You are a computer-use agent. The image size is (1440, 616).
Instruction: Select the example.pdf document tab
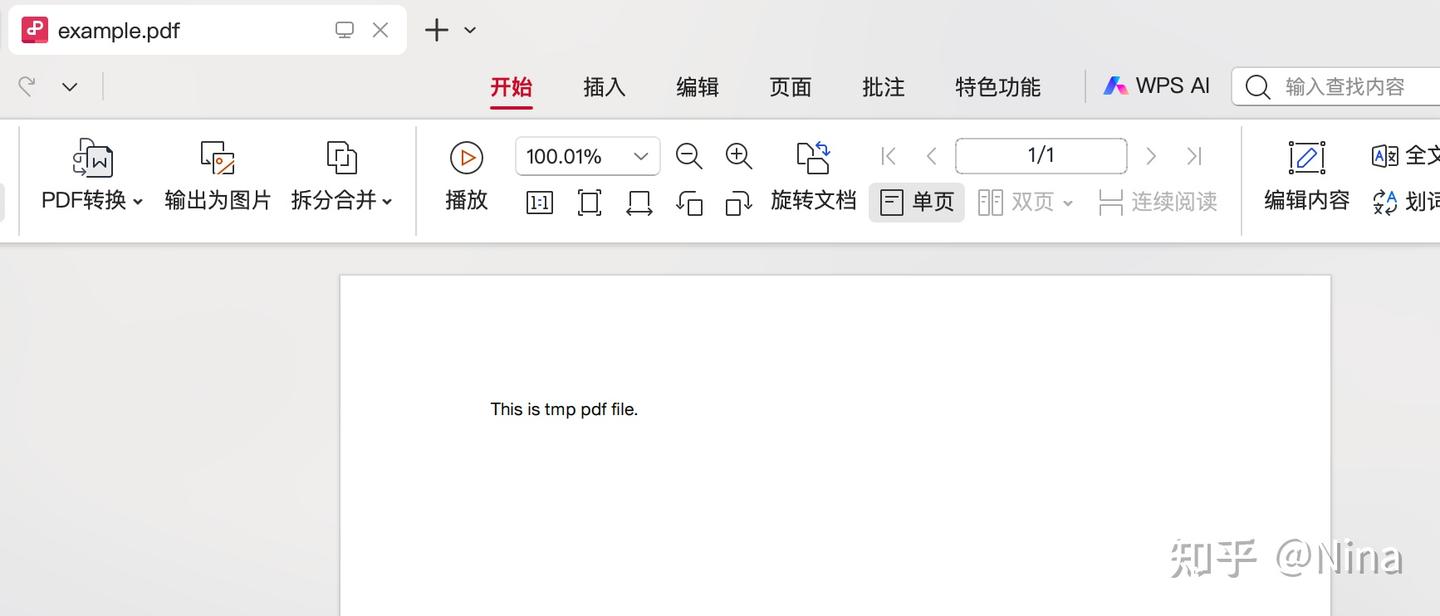pyautogui.click(x=207, y=30)
